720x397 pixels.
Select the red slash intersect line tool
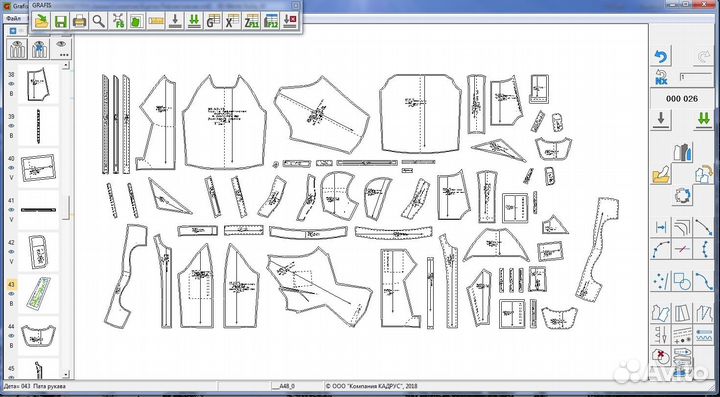(682, 249)
